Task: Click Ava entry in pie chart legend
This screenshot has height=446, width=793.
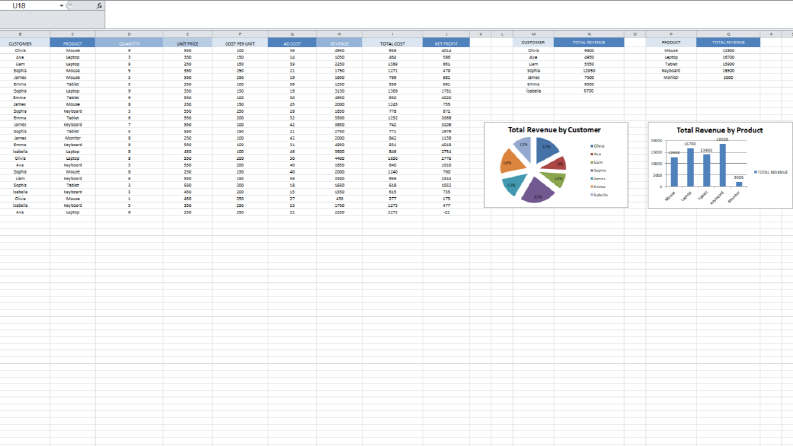Action: click(596, 154)
